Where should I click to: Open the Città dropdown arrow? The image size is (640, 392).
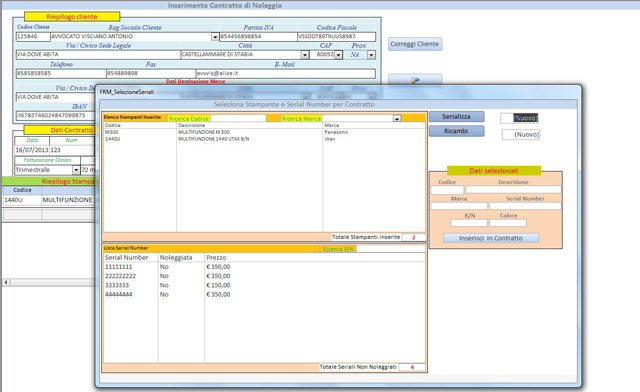(305, 55)
